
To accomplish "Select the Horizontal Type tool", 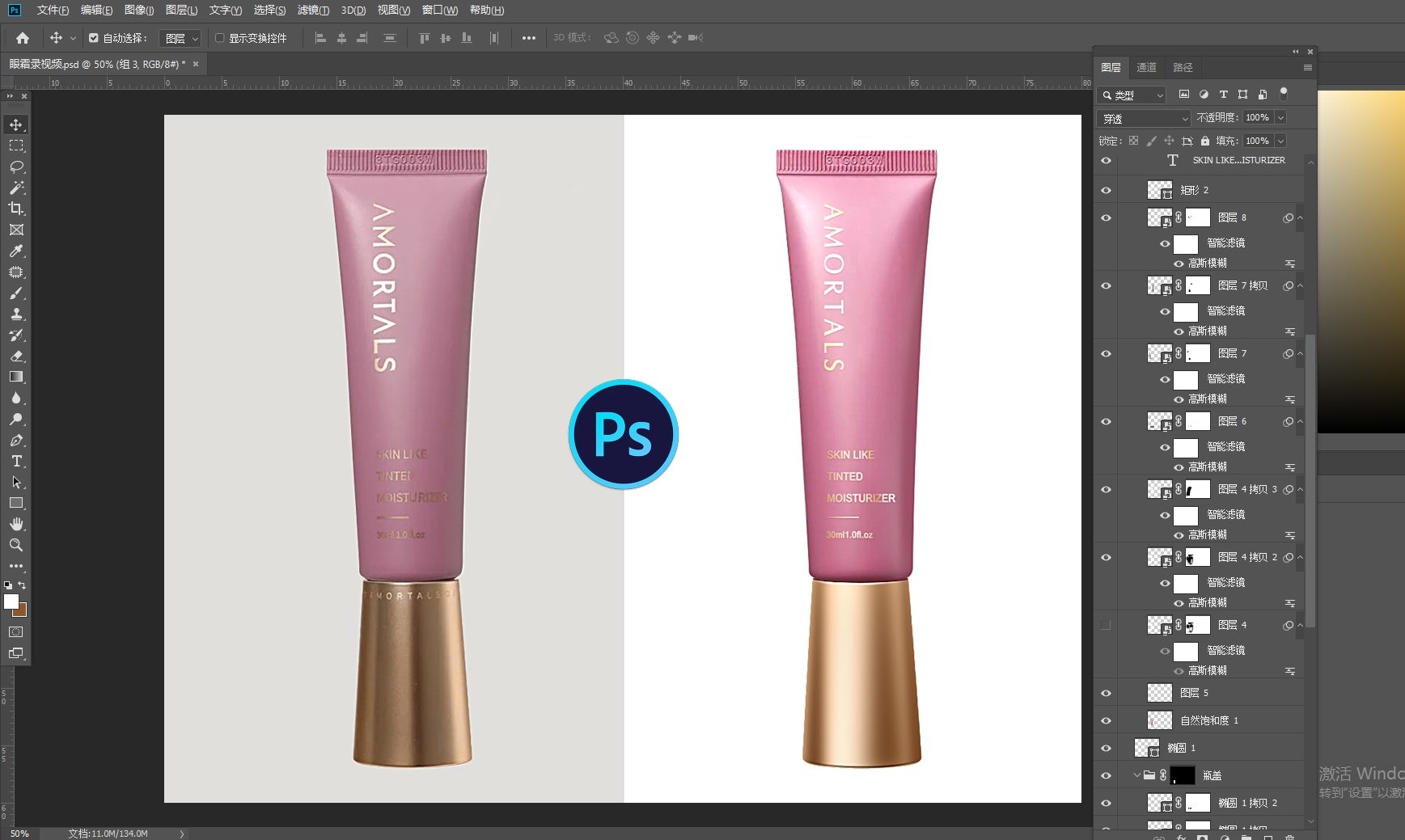I will point(16,461).
